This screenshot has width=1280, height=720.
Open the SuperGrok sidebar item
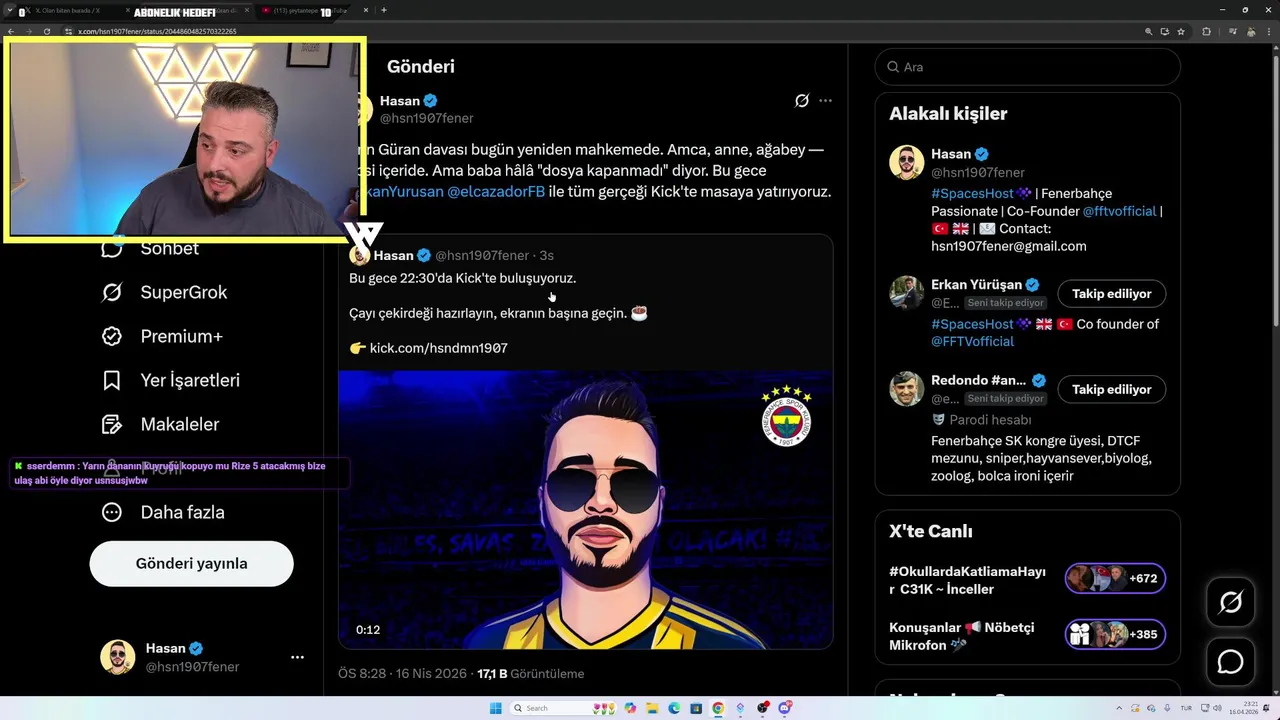[165, 292]
